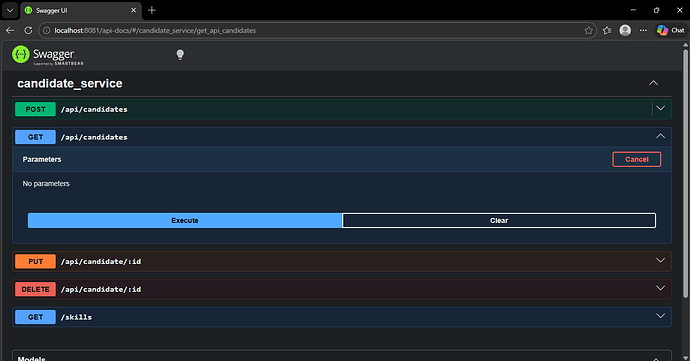Click the Parameters heading
This screenshot has width=690, height=361.
point(42,159)
